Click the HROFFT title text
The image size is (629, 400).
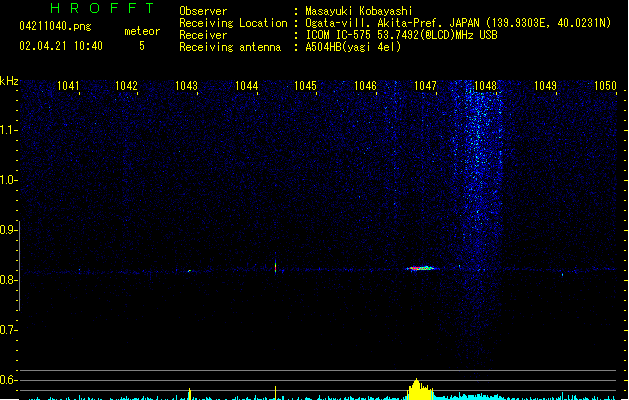click(x=102, y=8)
